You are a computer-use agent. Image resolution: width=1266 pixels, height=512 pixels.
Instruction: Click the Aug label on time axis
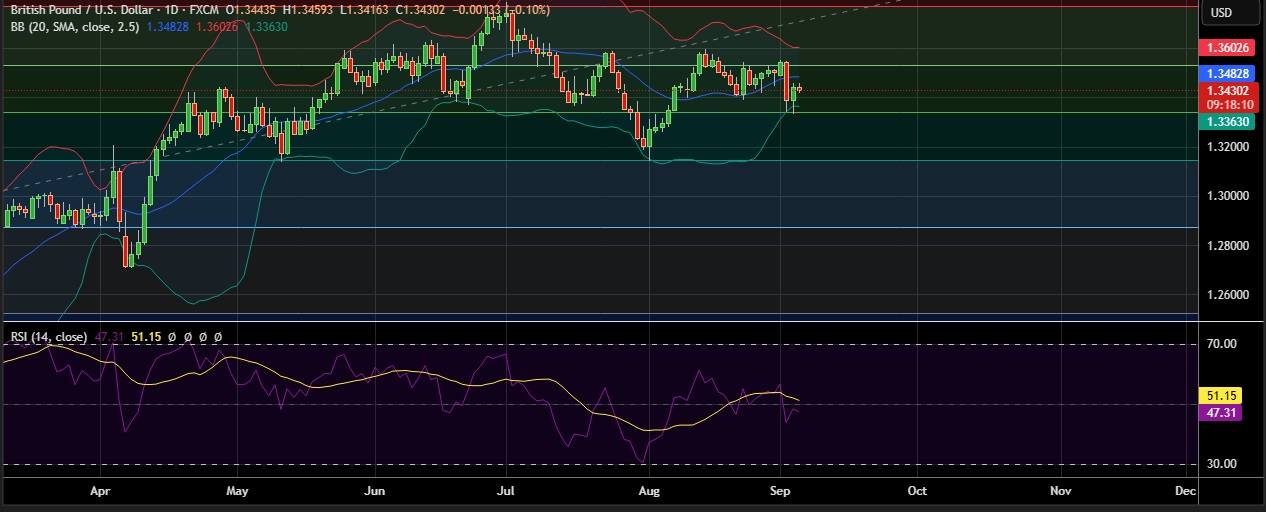(x=649, y=492)
